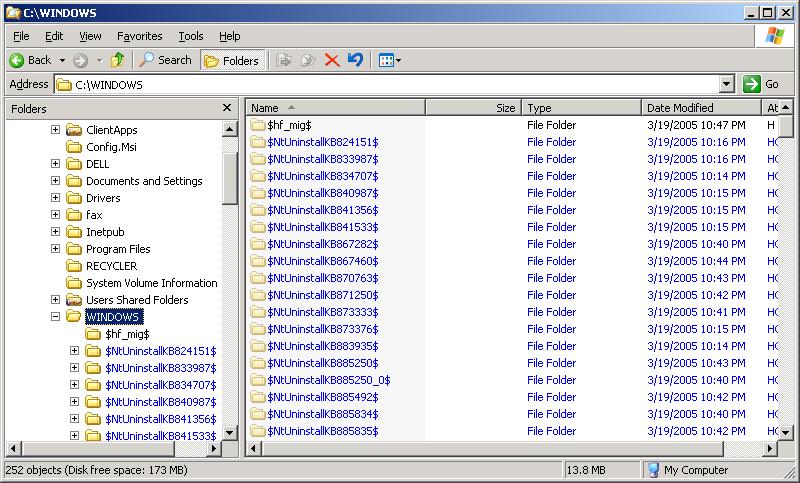Click file list horizontal scroll right arrow

[770, 449]
